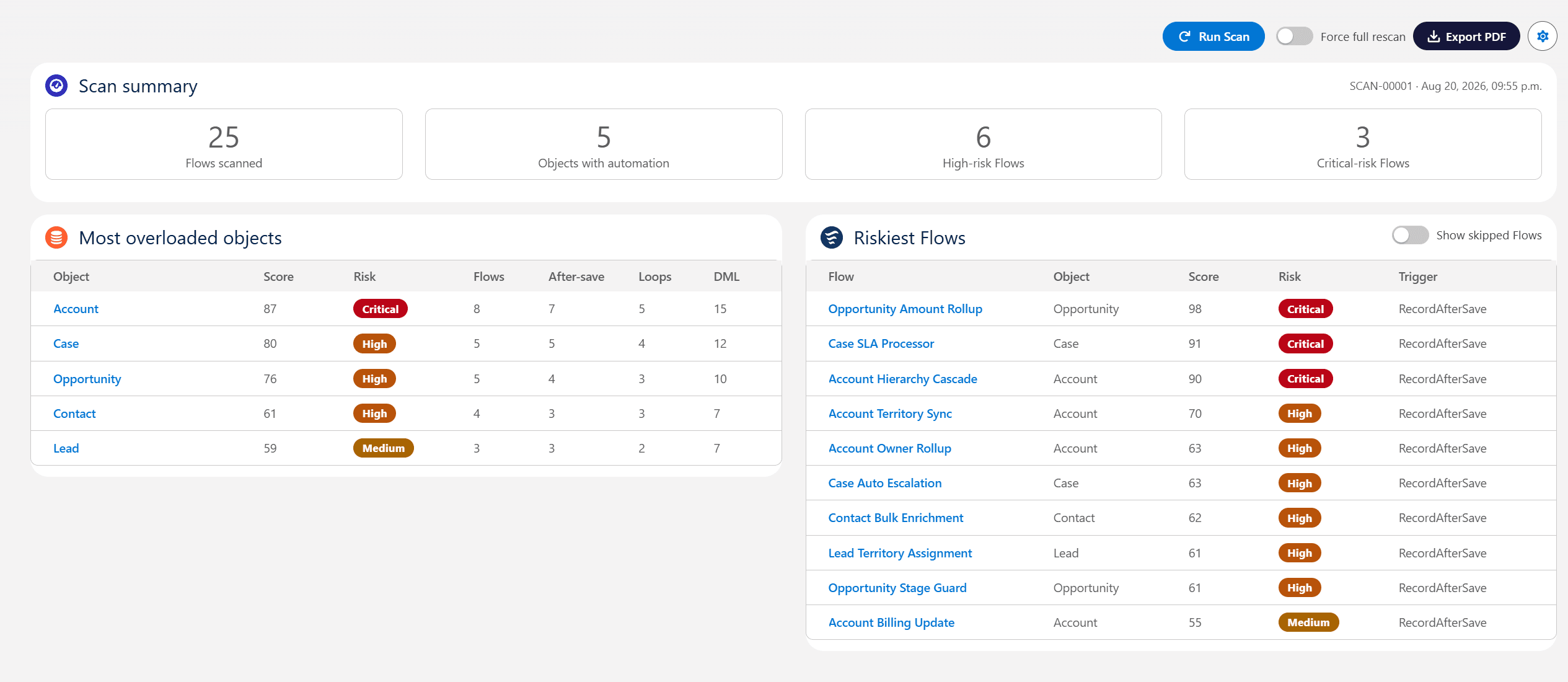Open Account Territory Sync flow

tap(890, 414)
